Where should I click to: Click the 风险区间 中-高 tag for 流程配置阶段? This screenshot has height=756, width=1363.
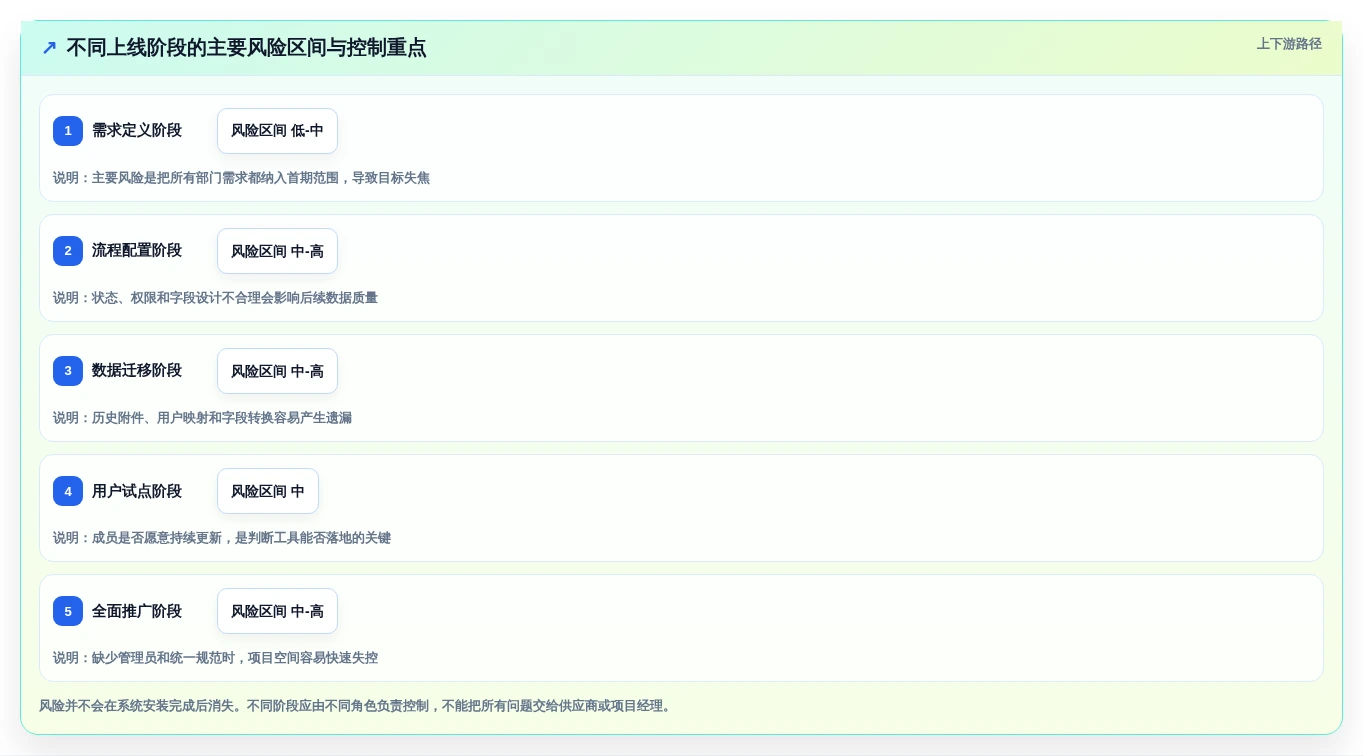tap(277, 251)
